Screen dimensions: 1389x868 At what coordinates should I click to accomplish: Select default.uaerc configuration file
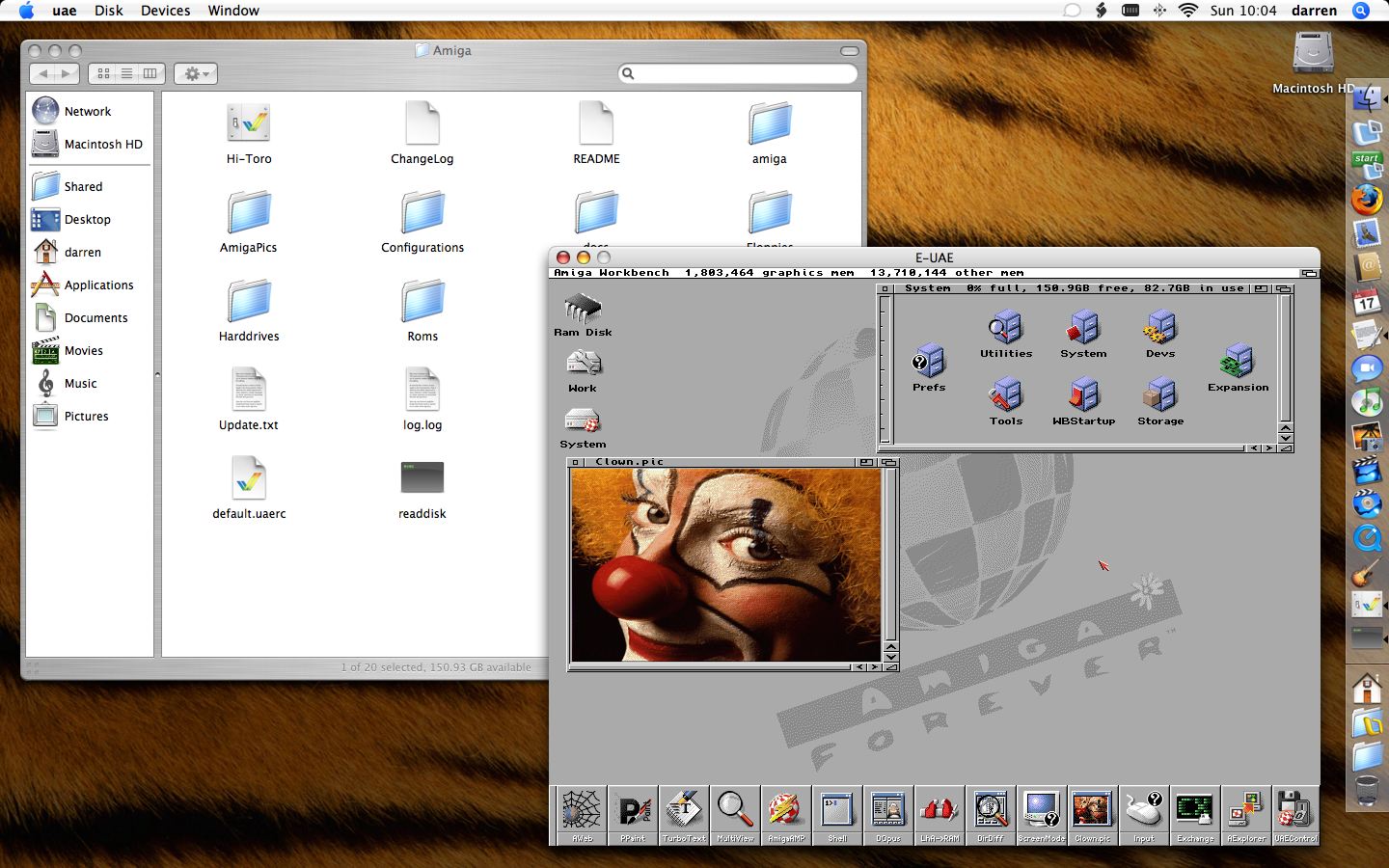[x=249, y=488]
